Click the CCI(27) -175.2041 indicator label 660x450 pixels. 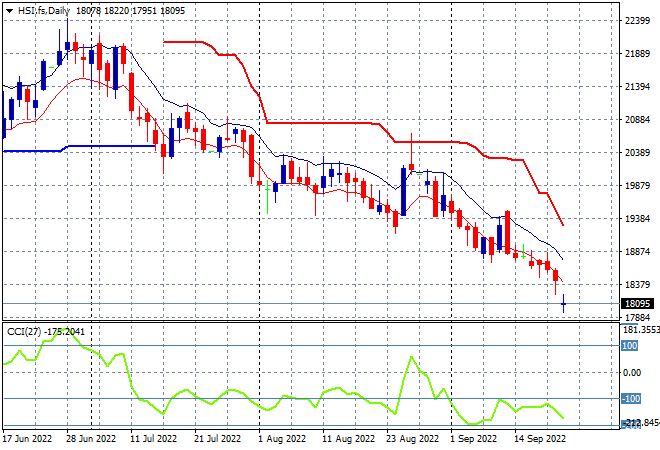point(46,332)
